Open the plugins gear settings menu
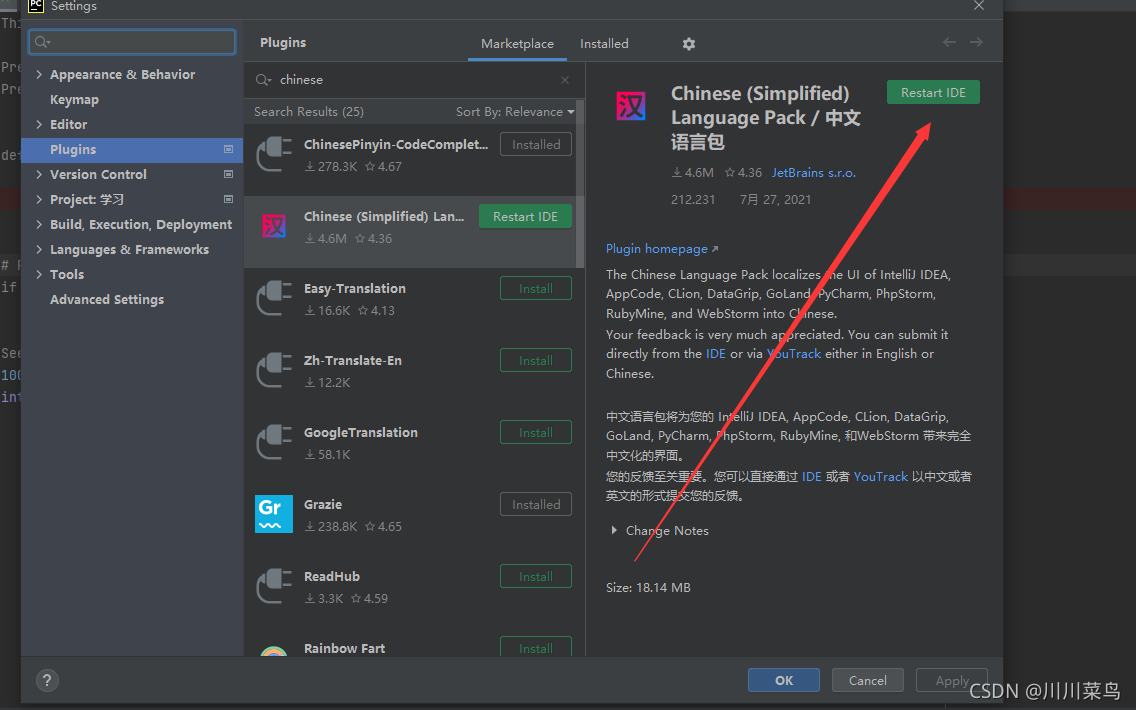 688,44
